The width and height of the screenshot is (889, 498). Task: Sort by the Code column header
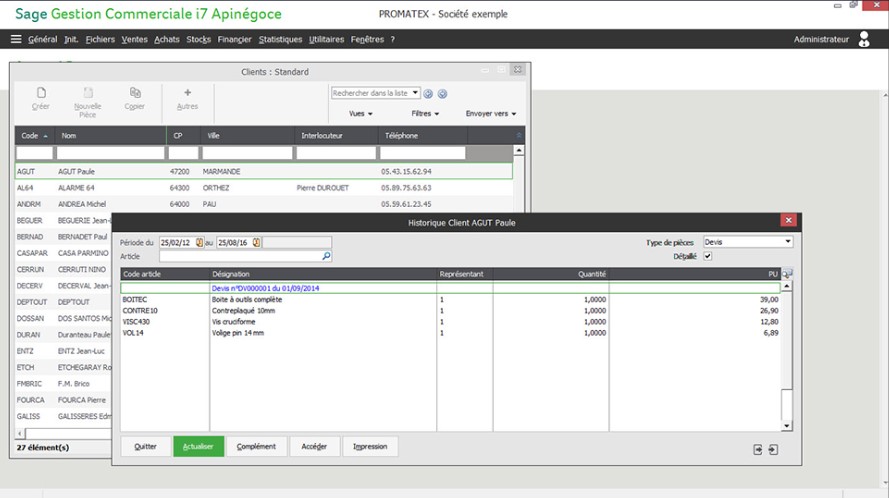tap(34, 136)
